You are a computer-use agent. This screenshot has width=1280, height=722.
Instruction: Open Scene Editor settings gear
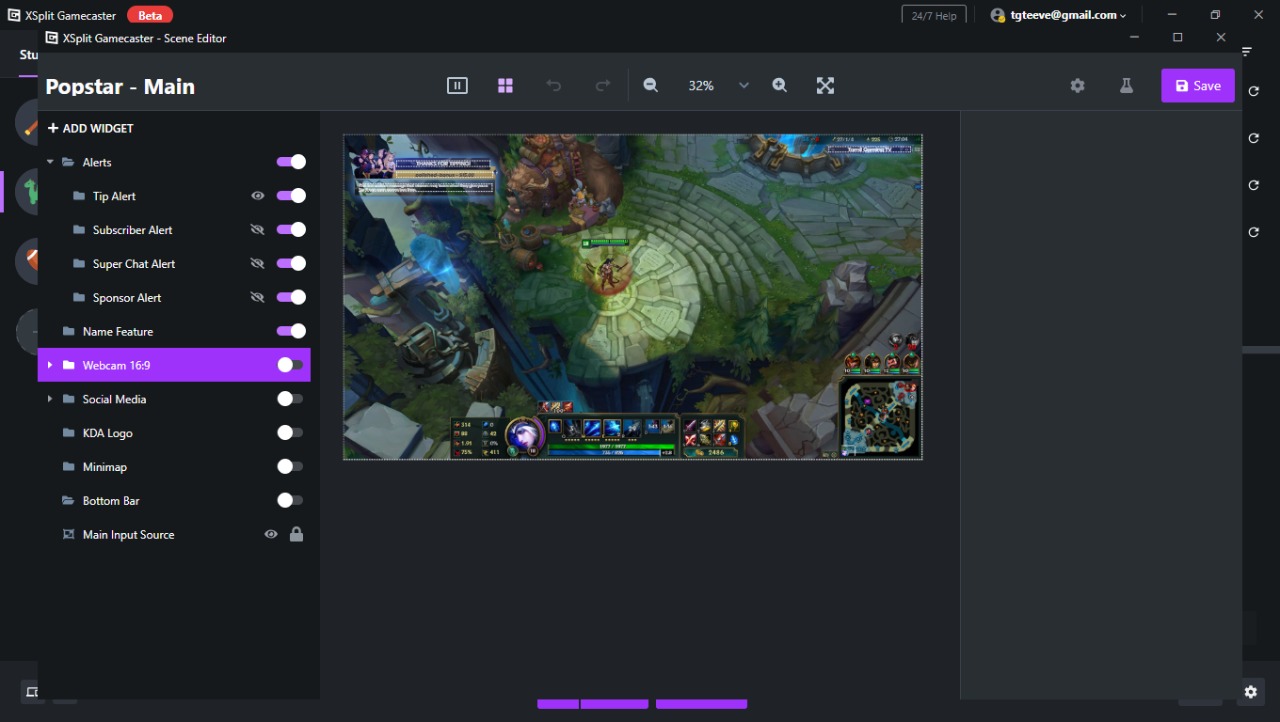pos(1077,86)
